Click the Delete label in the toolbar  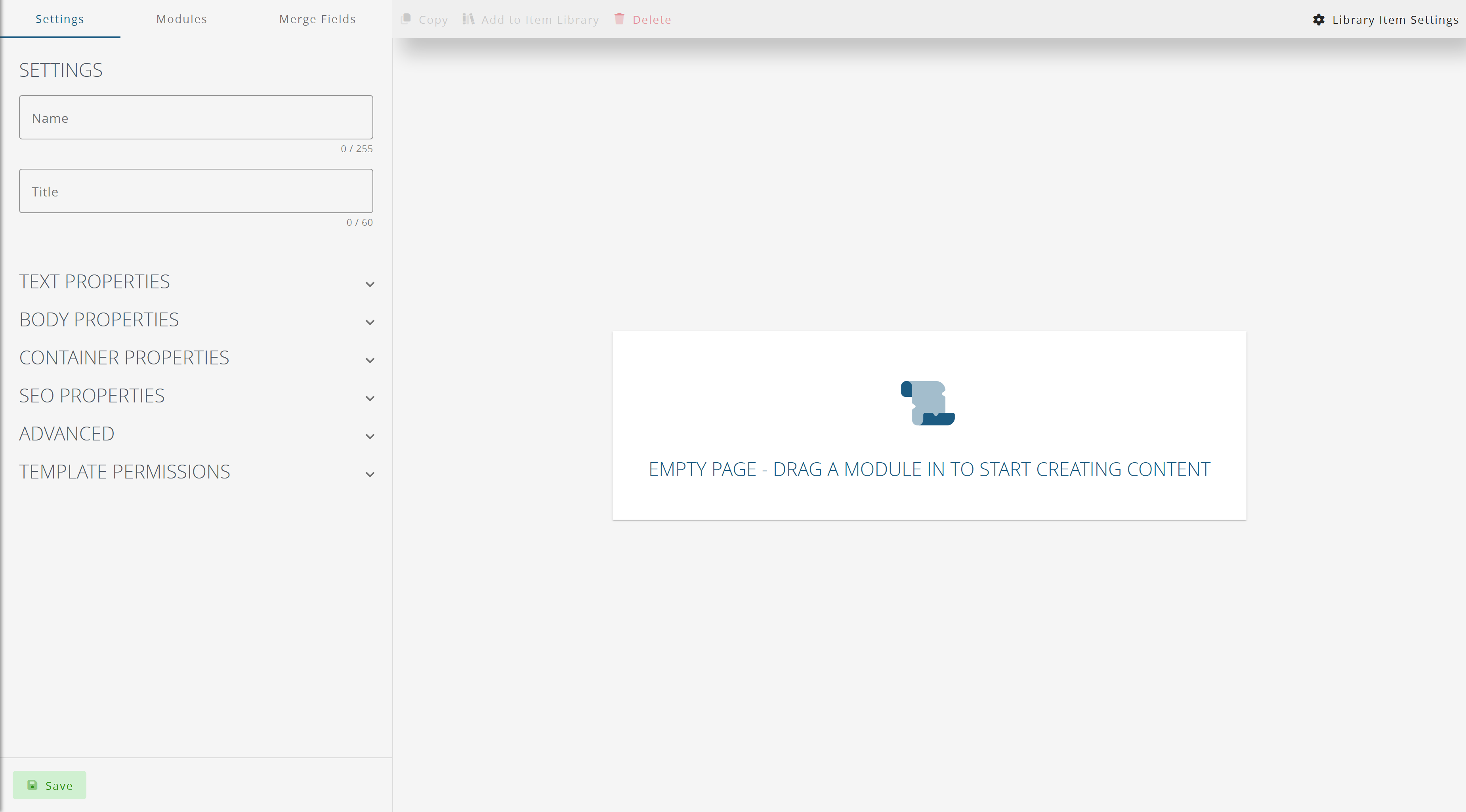click(652, 19)
